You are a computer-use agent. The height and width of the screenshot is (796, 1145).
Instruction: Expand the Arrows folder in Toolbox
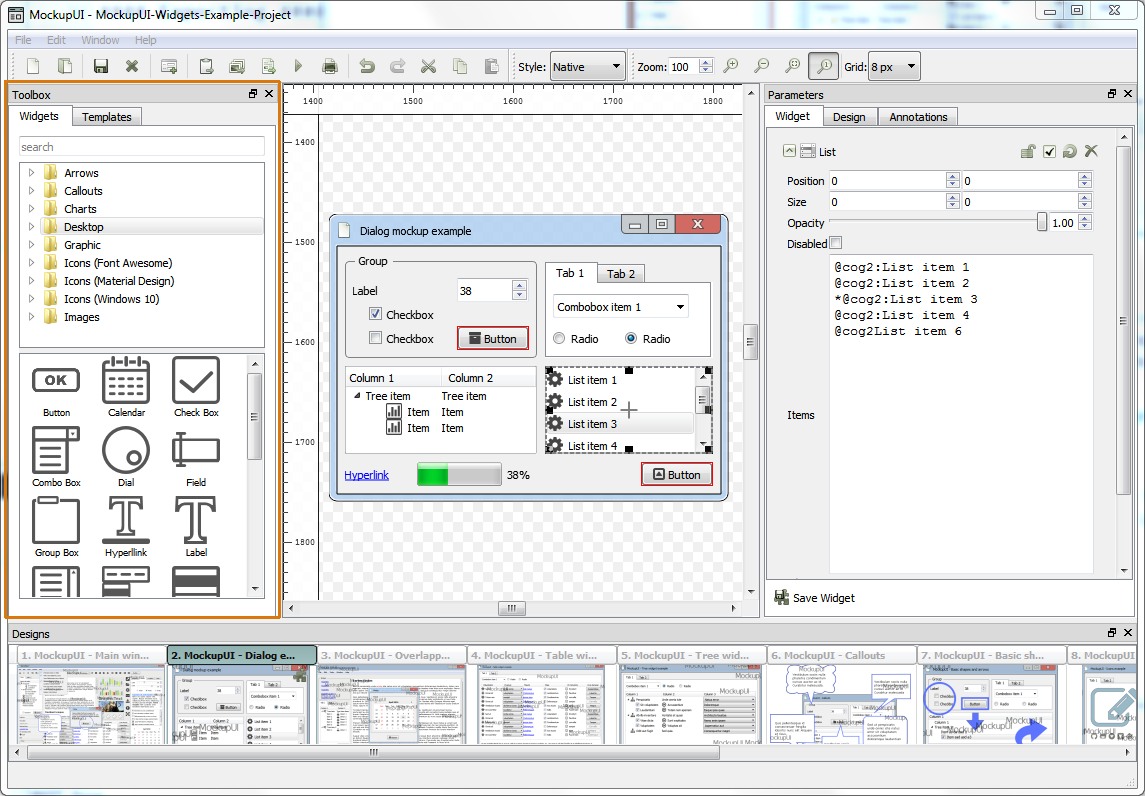click(x=31, y=173)
